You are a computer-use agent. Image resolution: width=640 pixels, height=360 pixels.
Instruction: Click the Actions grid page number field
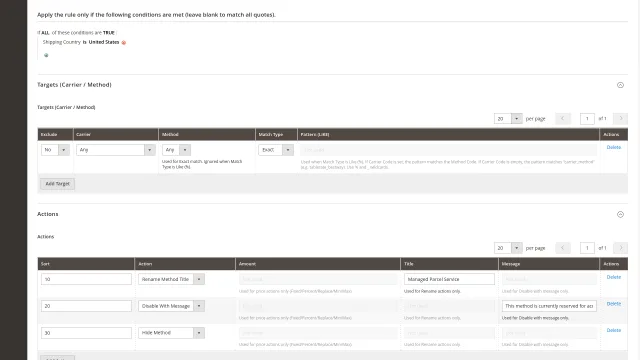click(587, 248)
